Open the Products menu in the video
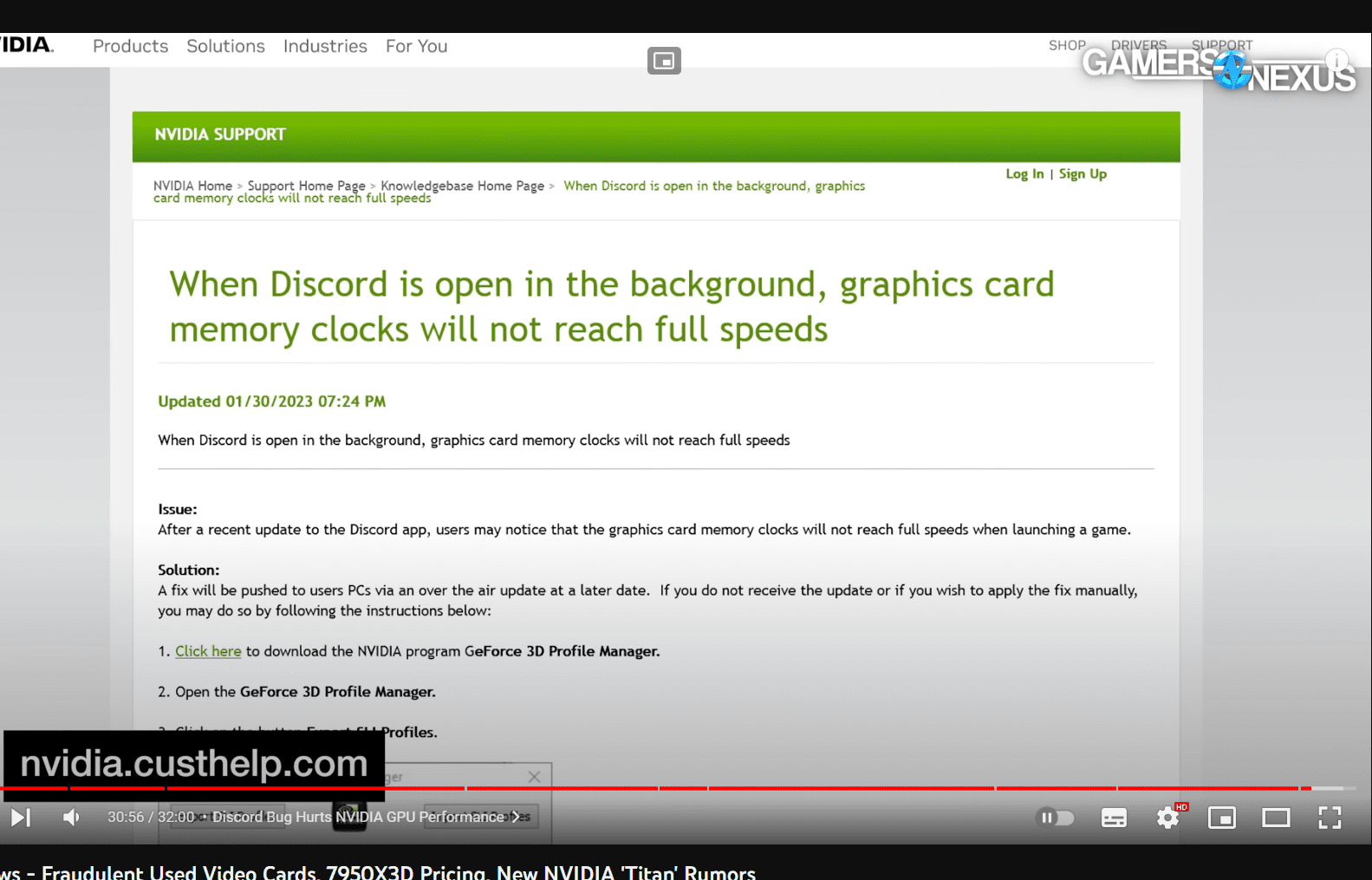The height and width of the screenshot is (880, 1372). 131,46
